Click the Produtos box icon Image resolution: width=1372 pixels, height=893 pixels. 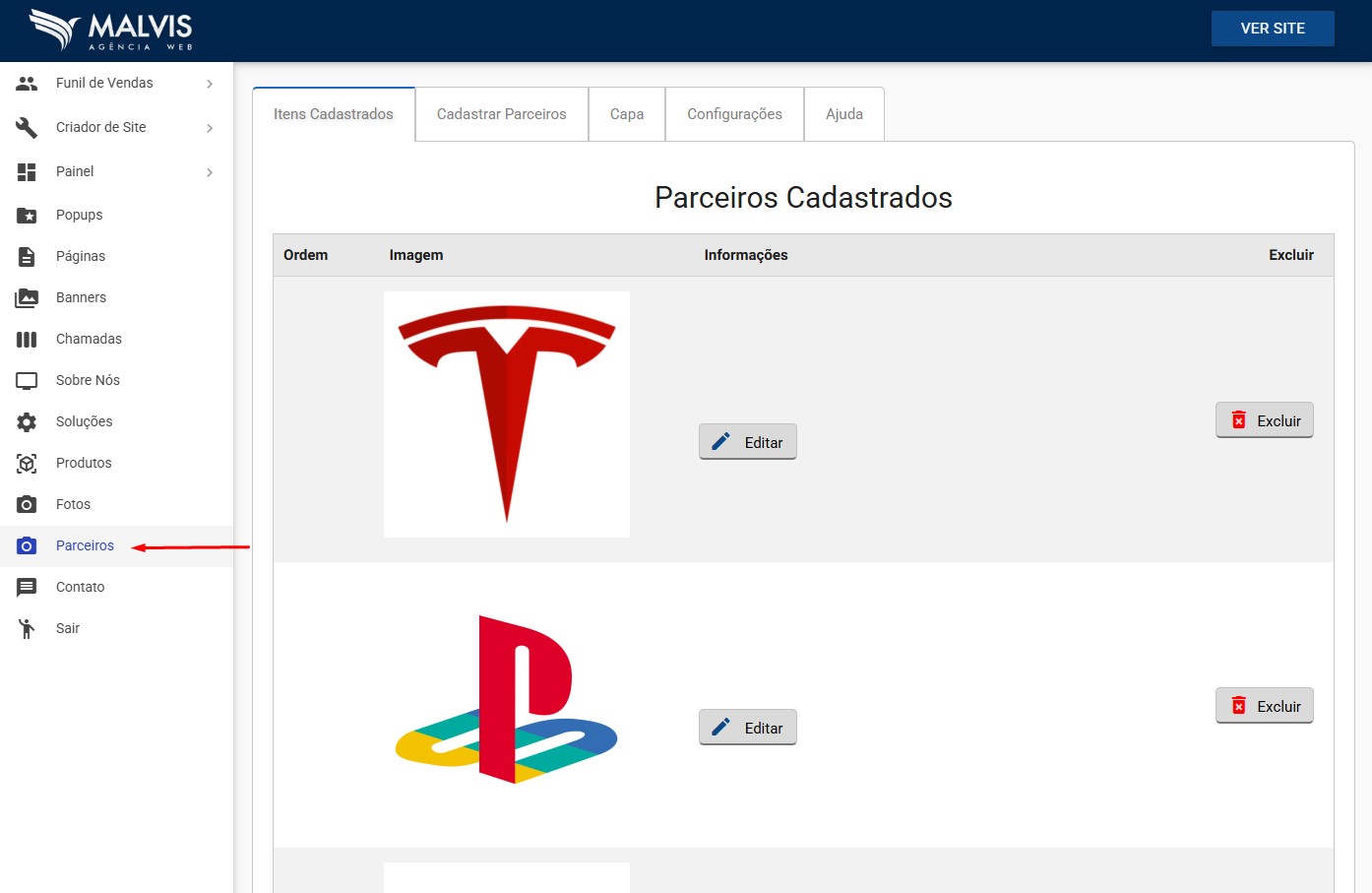pos(27,464)
